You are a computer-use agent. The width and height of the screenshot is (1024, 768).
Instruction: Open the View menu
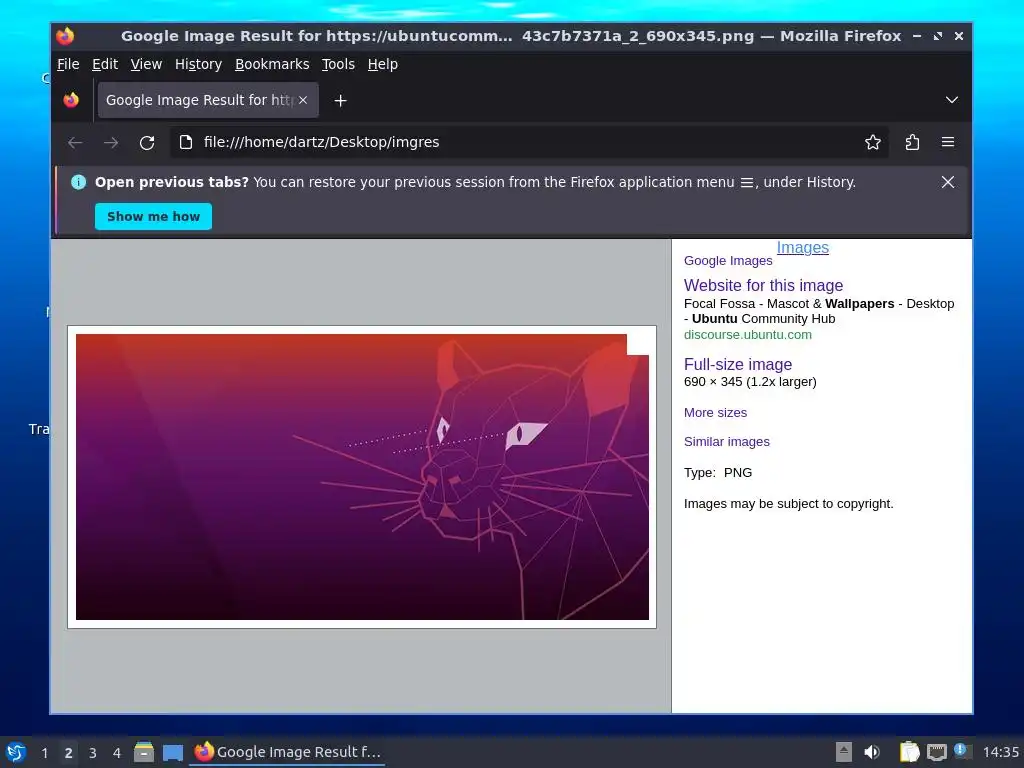tap(146, 64)
